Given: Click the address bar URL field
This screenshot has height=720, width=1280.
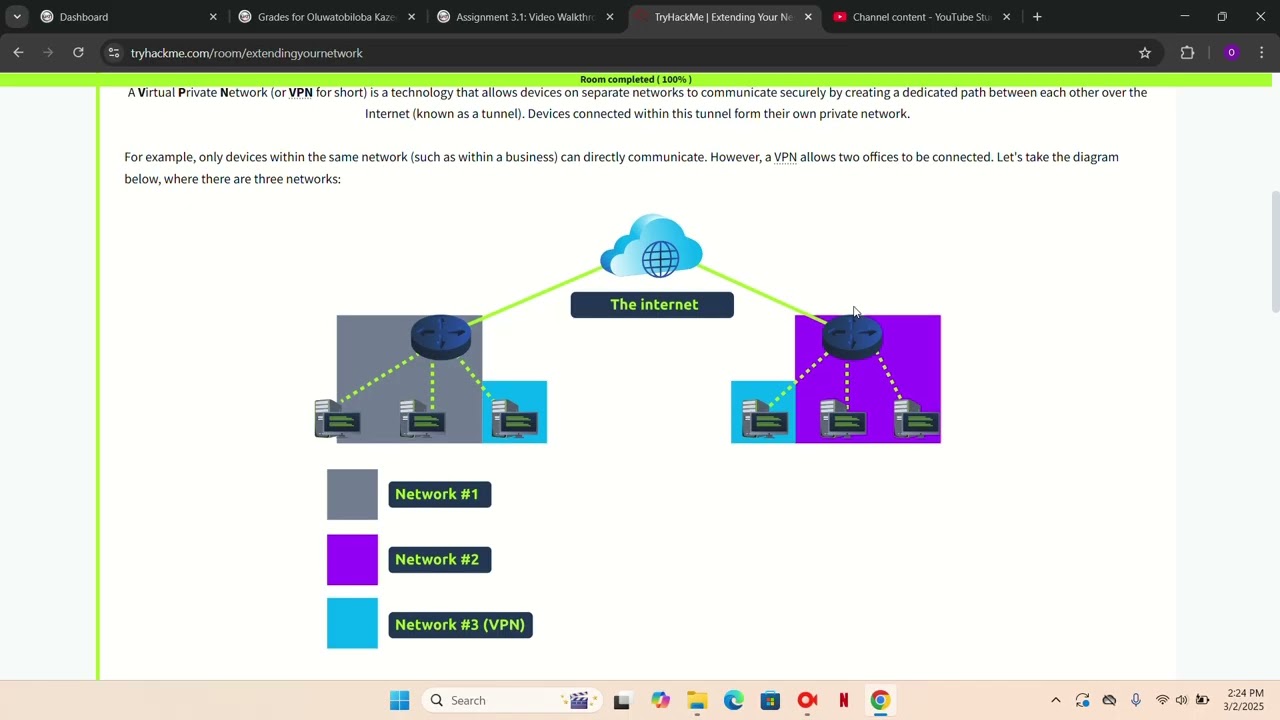Looking at the screenshot, I should point(630,53).
